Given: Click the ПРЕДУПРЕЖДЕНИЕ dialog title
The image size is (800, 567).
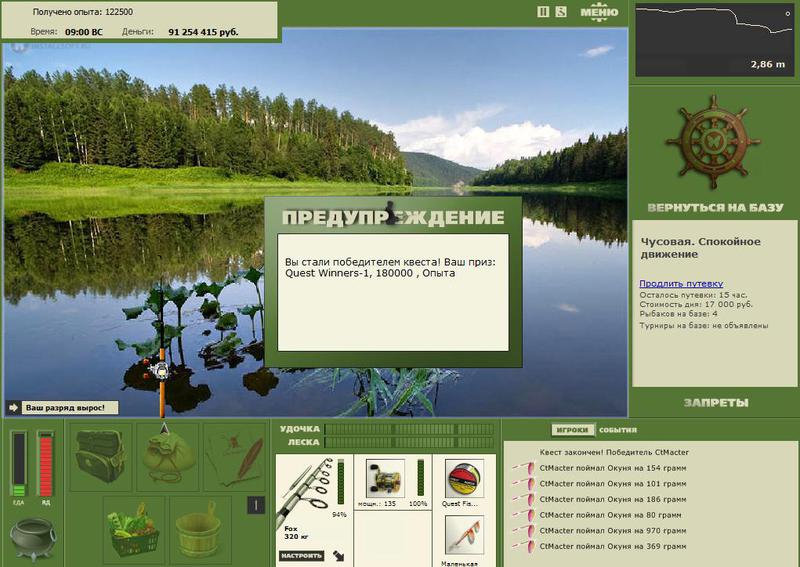Looking at the screenshot, I should (393, 217).
